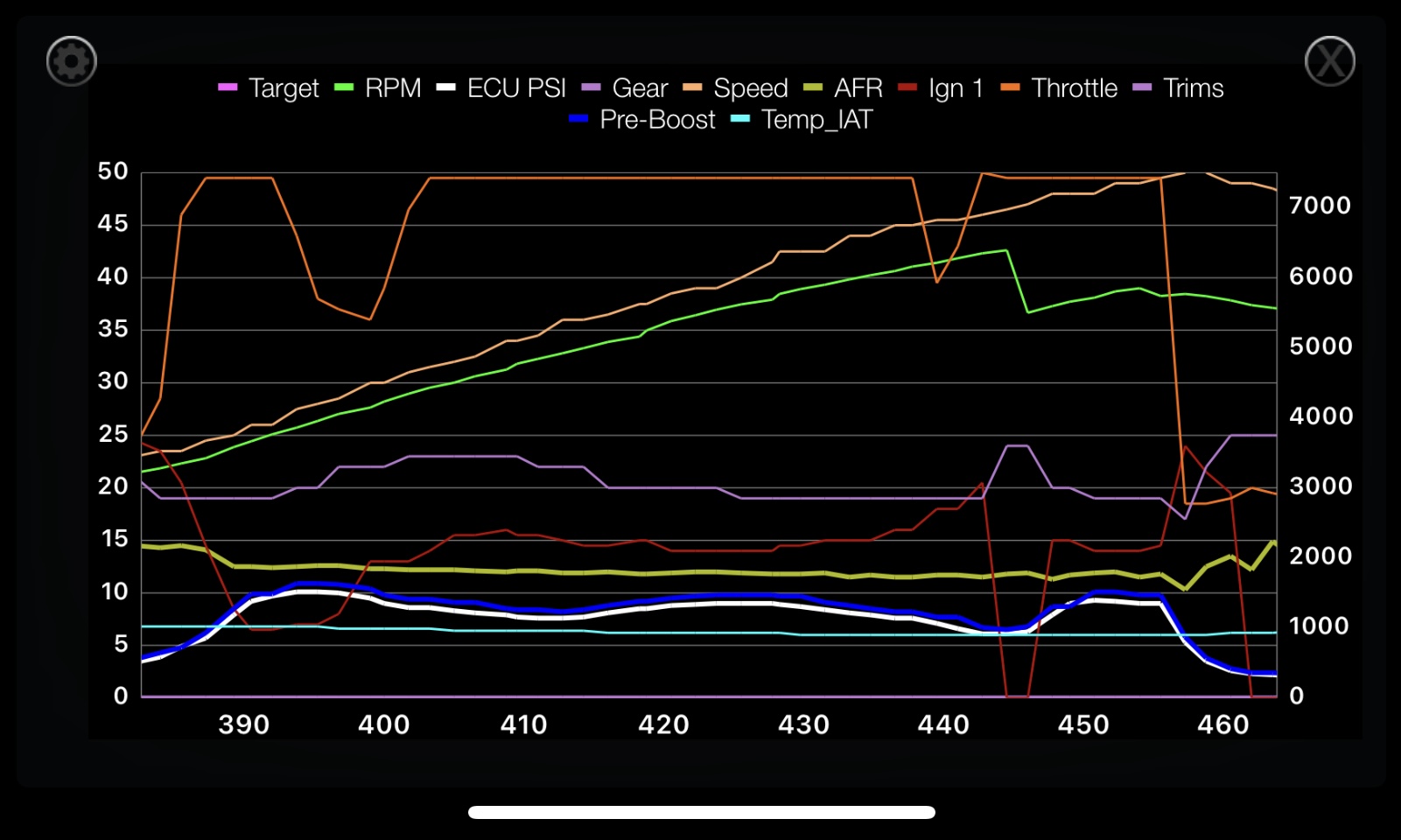Click the cyan Temp_IAT color swatch
The image size is (1401, 840).
coord(740,119)
